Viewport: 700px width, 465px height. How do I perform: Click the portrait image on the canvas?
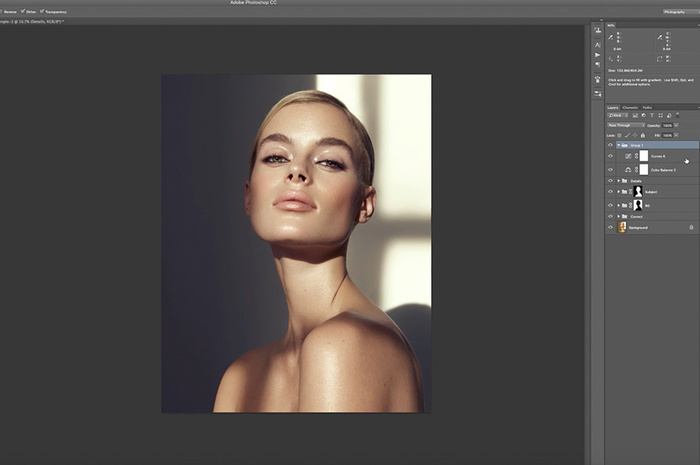click(x=296, y=243)
